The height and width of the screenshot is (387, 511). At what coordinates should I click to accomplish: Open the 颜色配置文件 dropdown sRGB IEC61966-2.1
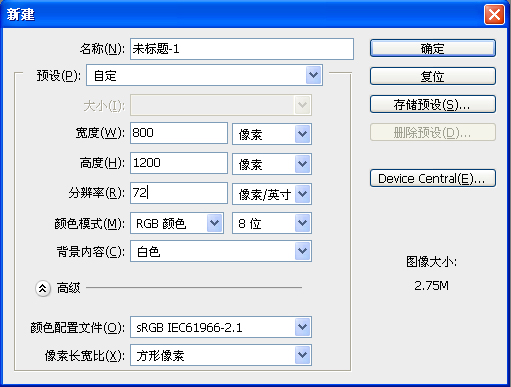(x=221, y=327)
